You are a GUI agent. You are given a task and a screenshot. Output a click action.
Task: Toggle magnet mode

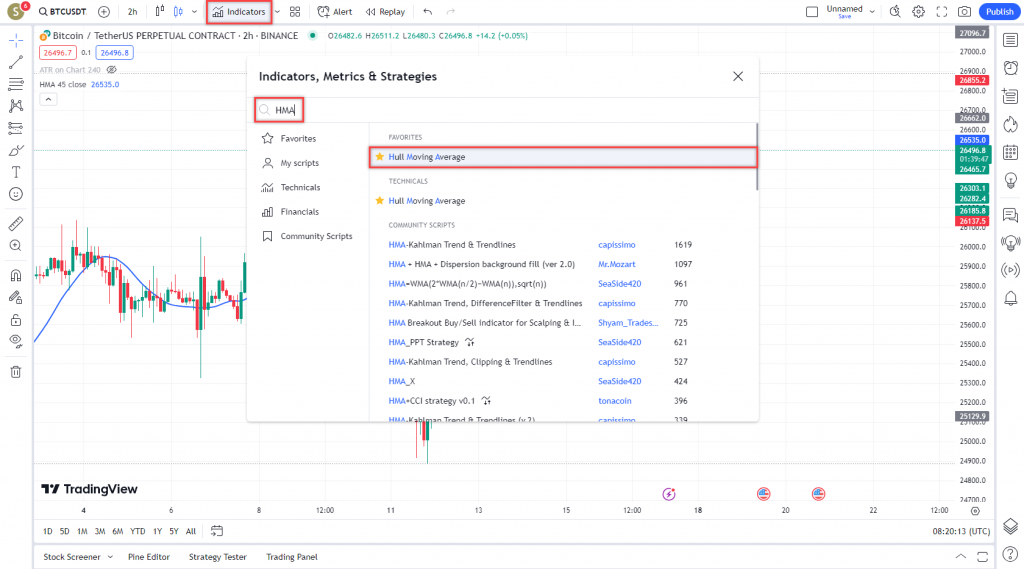click(16, 276)
